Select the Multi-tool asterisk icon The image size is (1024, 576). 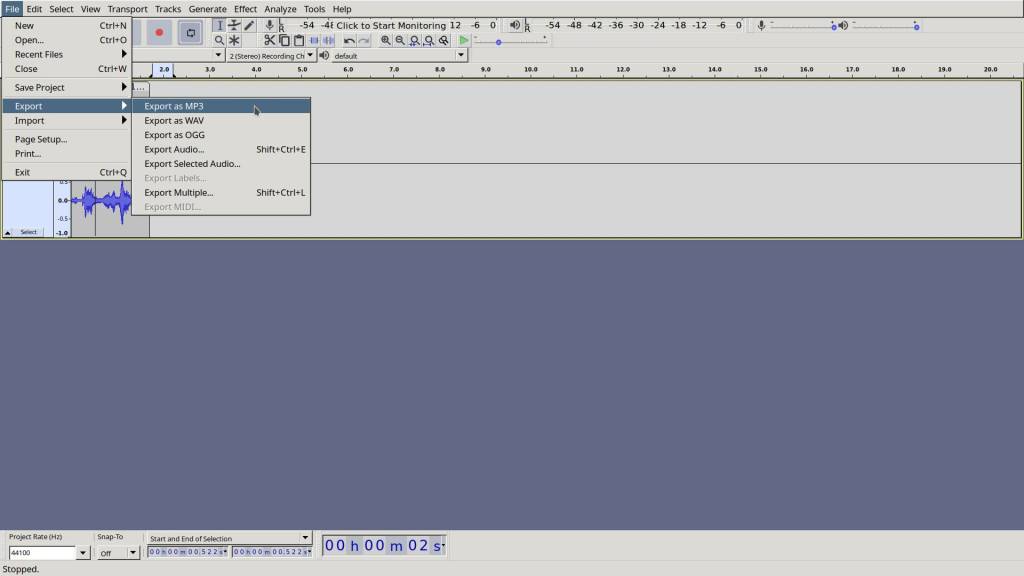coord(234,40)
